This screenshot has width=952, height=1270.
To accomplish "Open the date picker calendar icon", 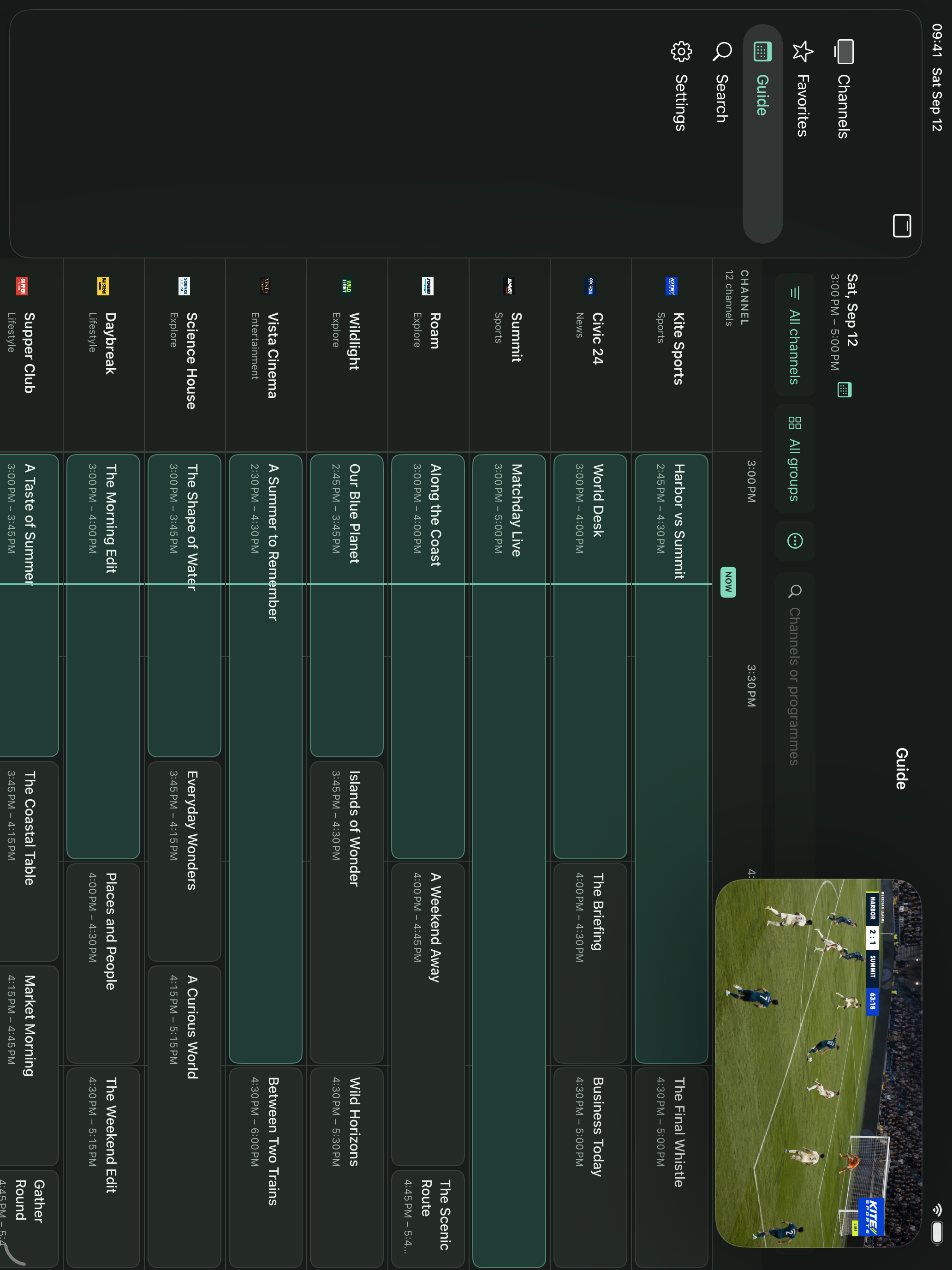I will click(844, 390).
